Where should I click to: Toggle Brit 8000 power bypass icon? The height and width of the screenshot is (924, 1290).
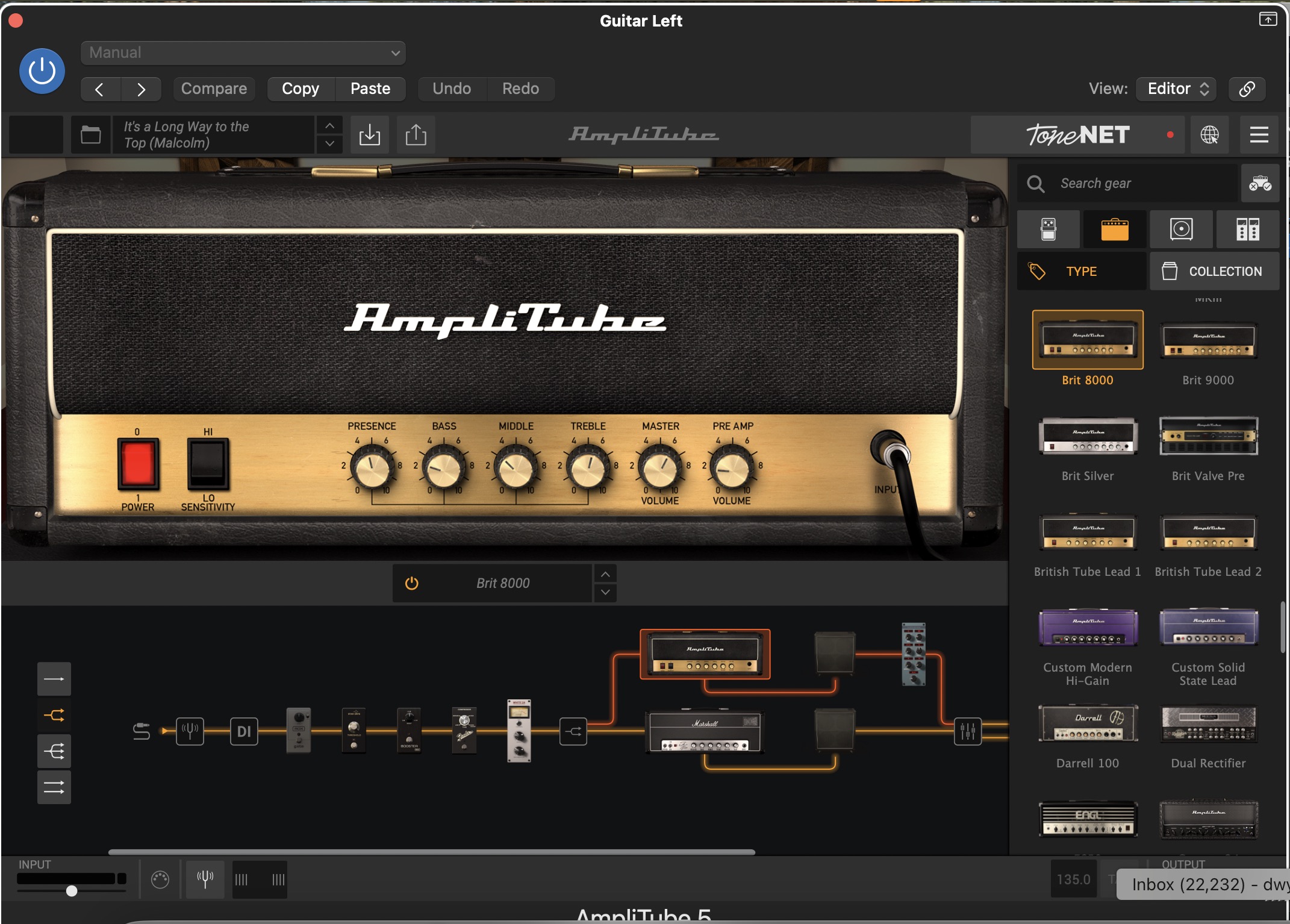tap(412, 583)
